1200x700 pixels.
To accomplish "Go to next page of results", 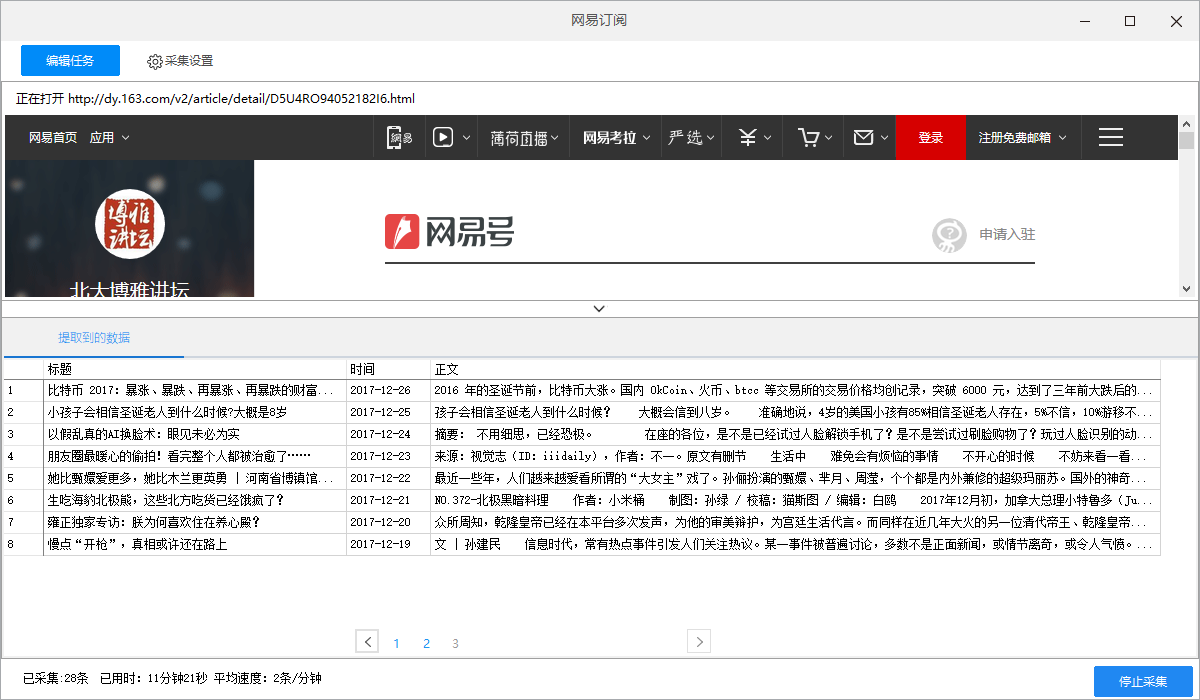I will (699, 641).
